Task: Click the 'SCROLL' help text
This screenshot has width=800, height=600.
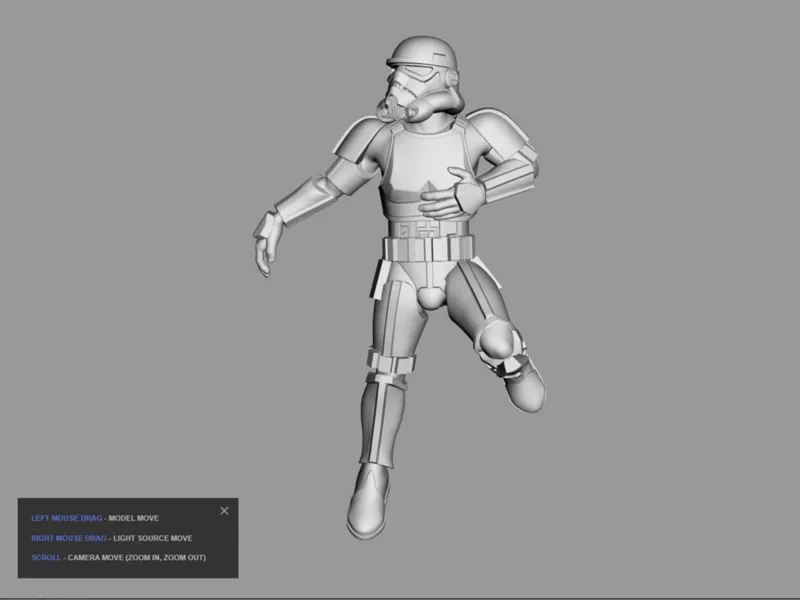Action: [46, 558]
